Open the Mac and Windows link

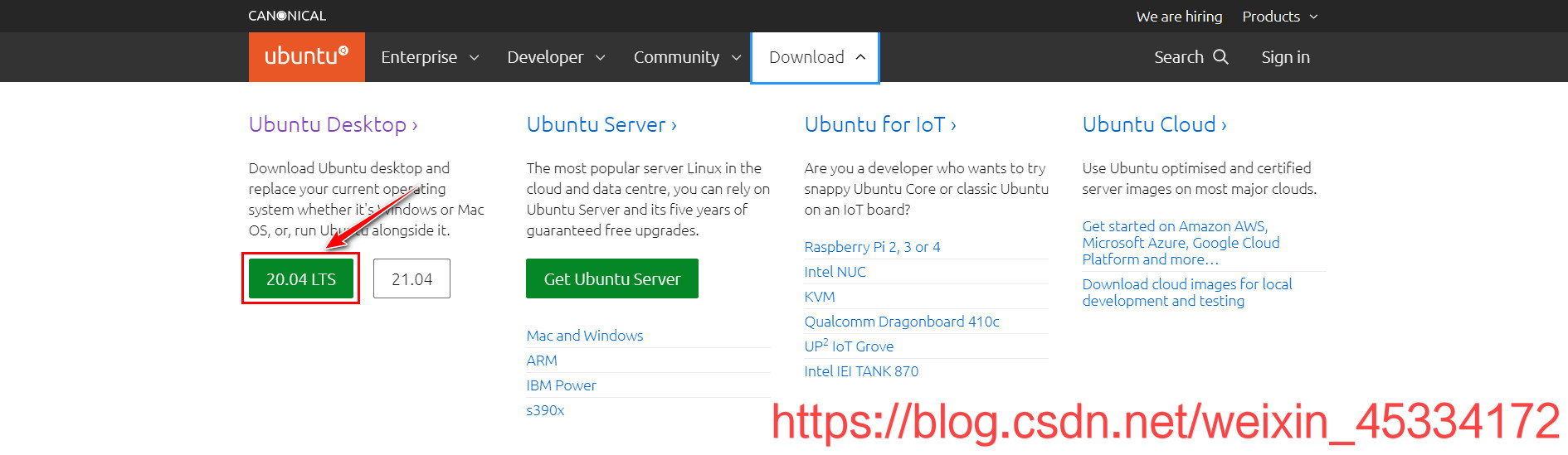click(585, 336)
